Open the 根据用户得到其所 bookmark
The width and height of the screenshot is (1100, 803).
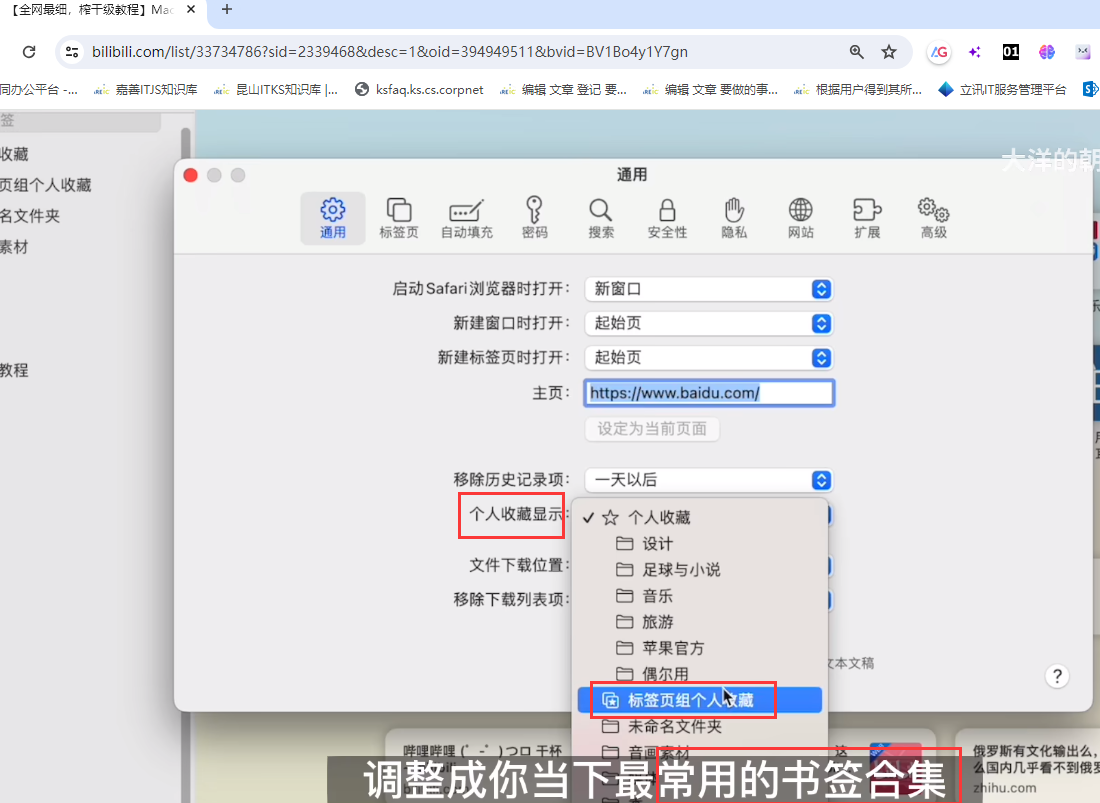858,90
